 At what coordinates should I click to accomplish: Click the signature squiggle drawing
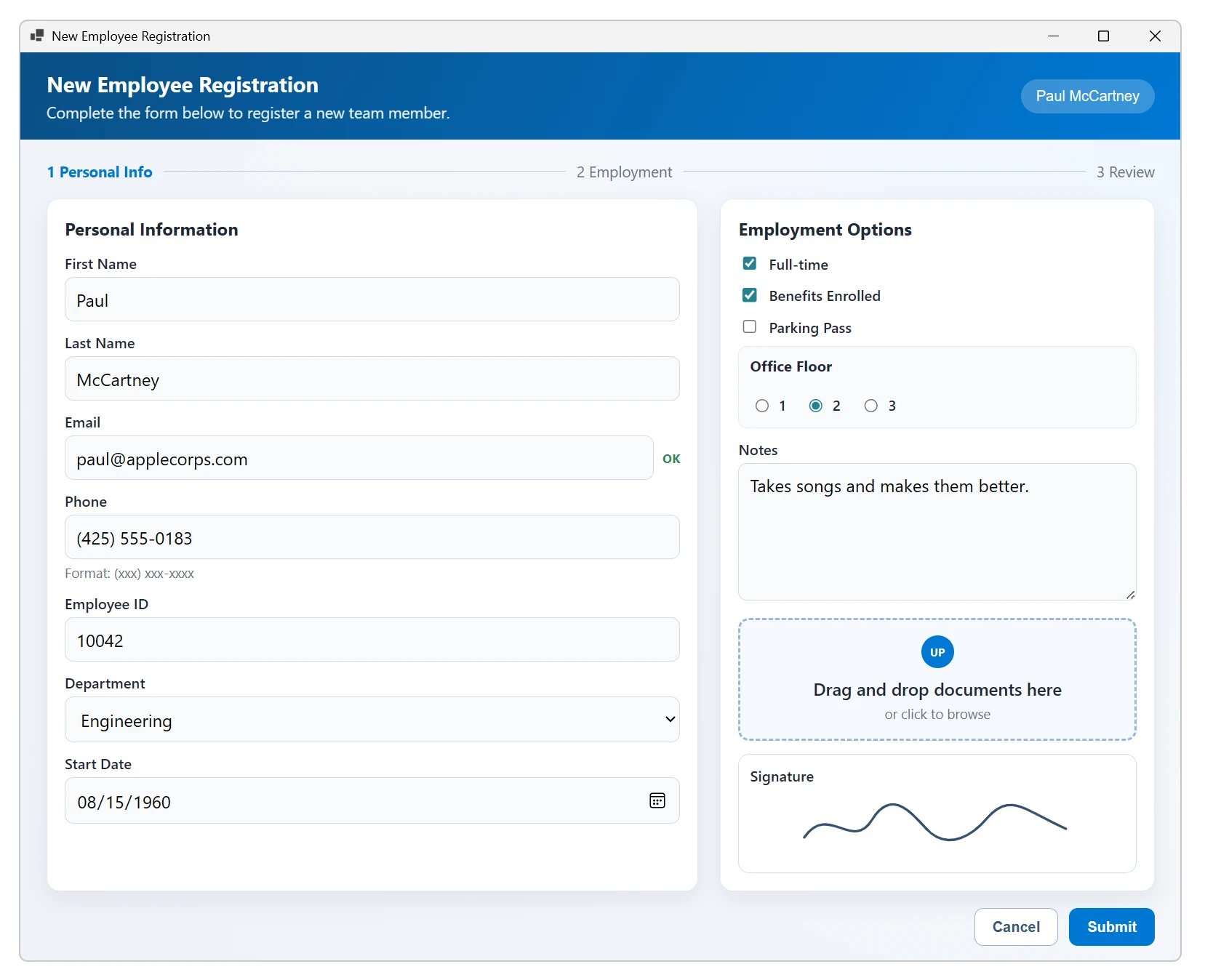click(935, 824)
